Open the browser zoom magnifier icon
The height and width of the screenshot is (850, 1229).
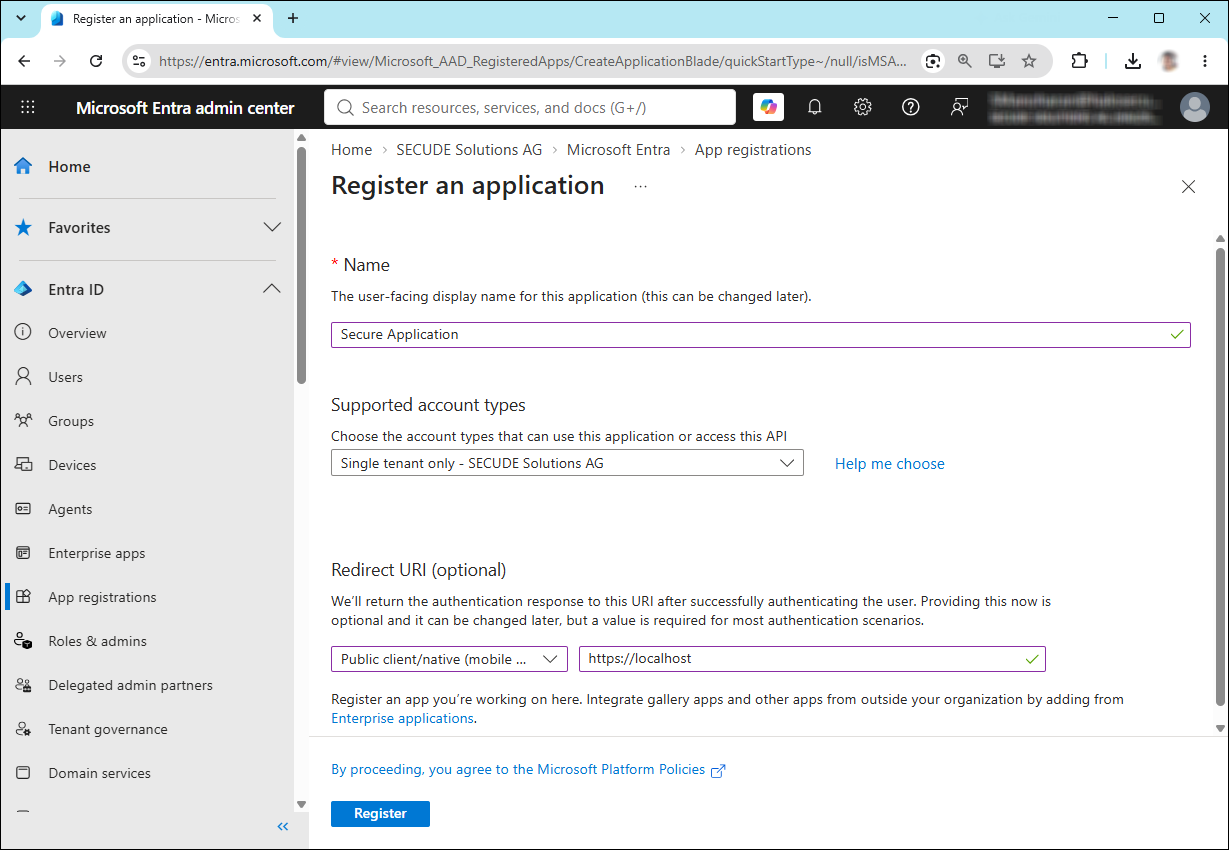(965, 61)
